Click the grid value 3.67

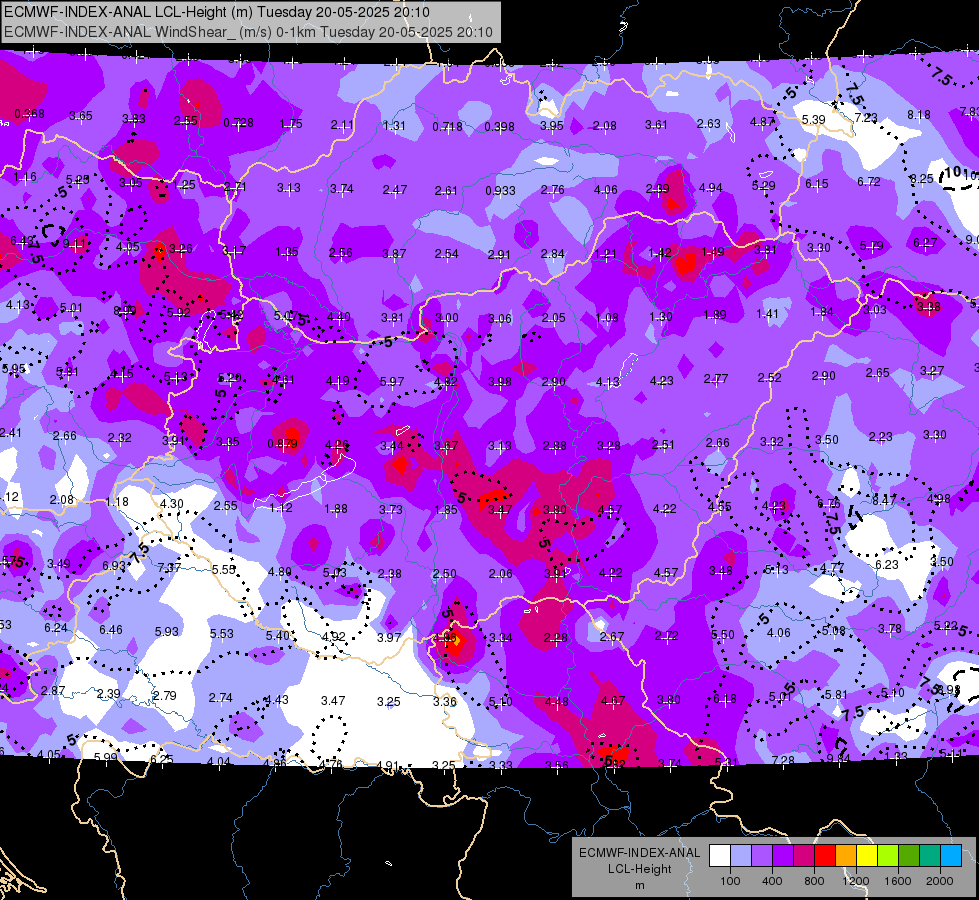click(x=446, y=445)
